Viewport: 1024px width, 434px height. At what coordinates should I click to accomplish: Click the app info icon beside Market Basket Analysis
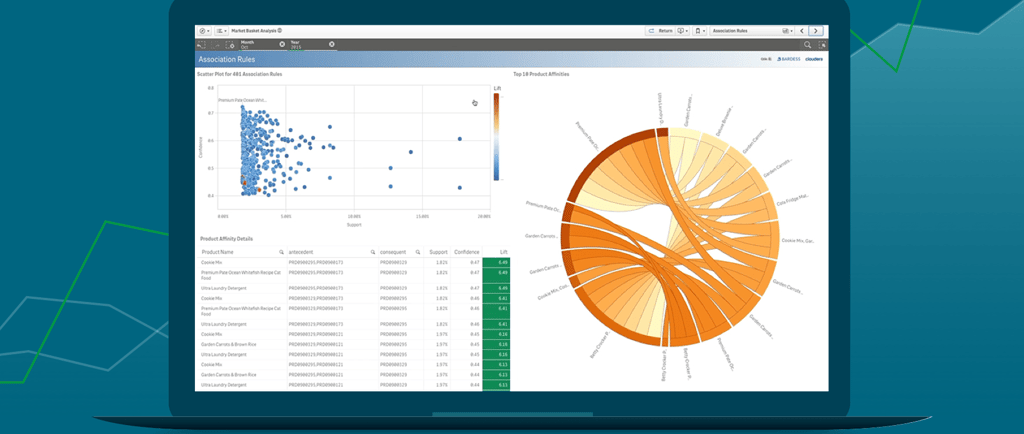pos(280,31)
